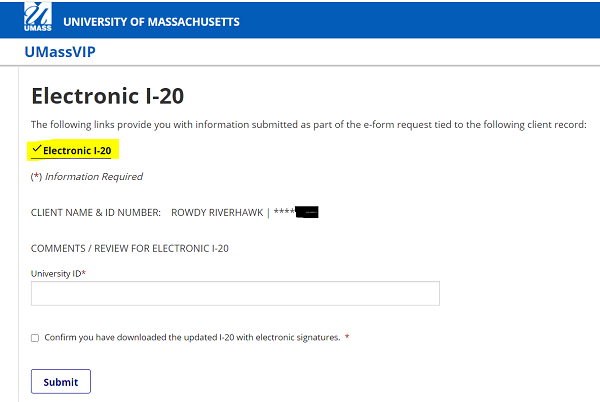Click the confirm downloaded updated I-20 label text
Screen dimensions: 600x402
(x=192, y=338)
